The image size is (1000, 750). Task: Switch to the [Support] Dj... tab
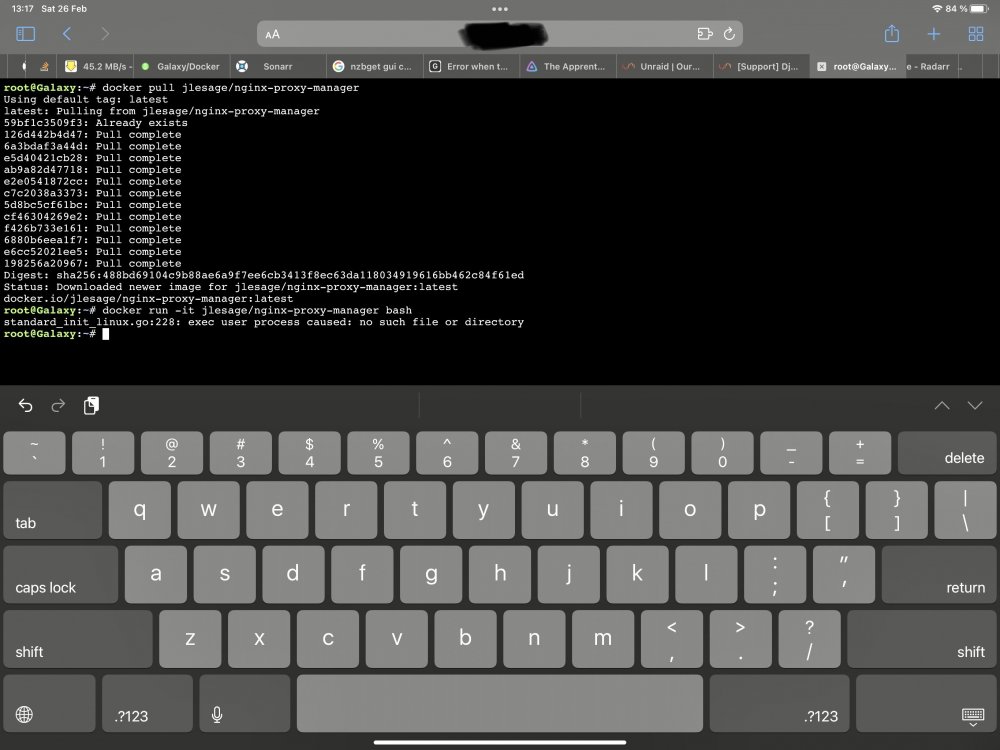click(x=760, y=66)
